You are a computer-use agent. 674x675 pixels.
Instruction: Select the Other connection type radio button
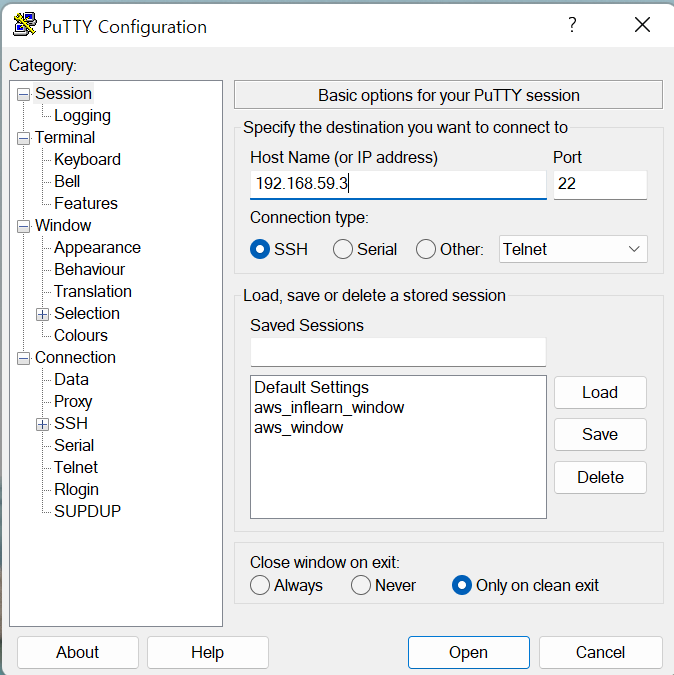[426, 249]
